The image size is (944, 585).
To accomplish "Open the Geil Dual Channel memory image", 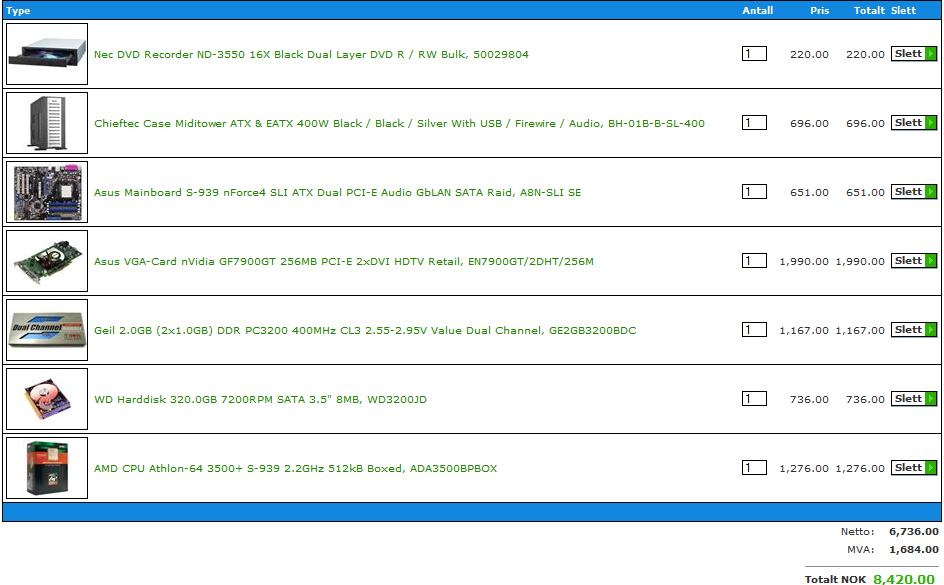I will pos(47,330).
